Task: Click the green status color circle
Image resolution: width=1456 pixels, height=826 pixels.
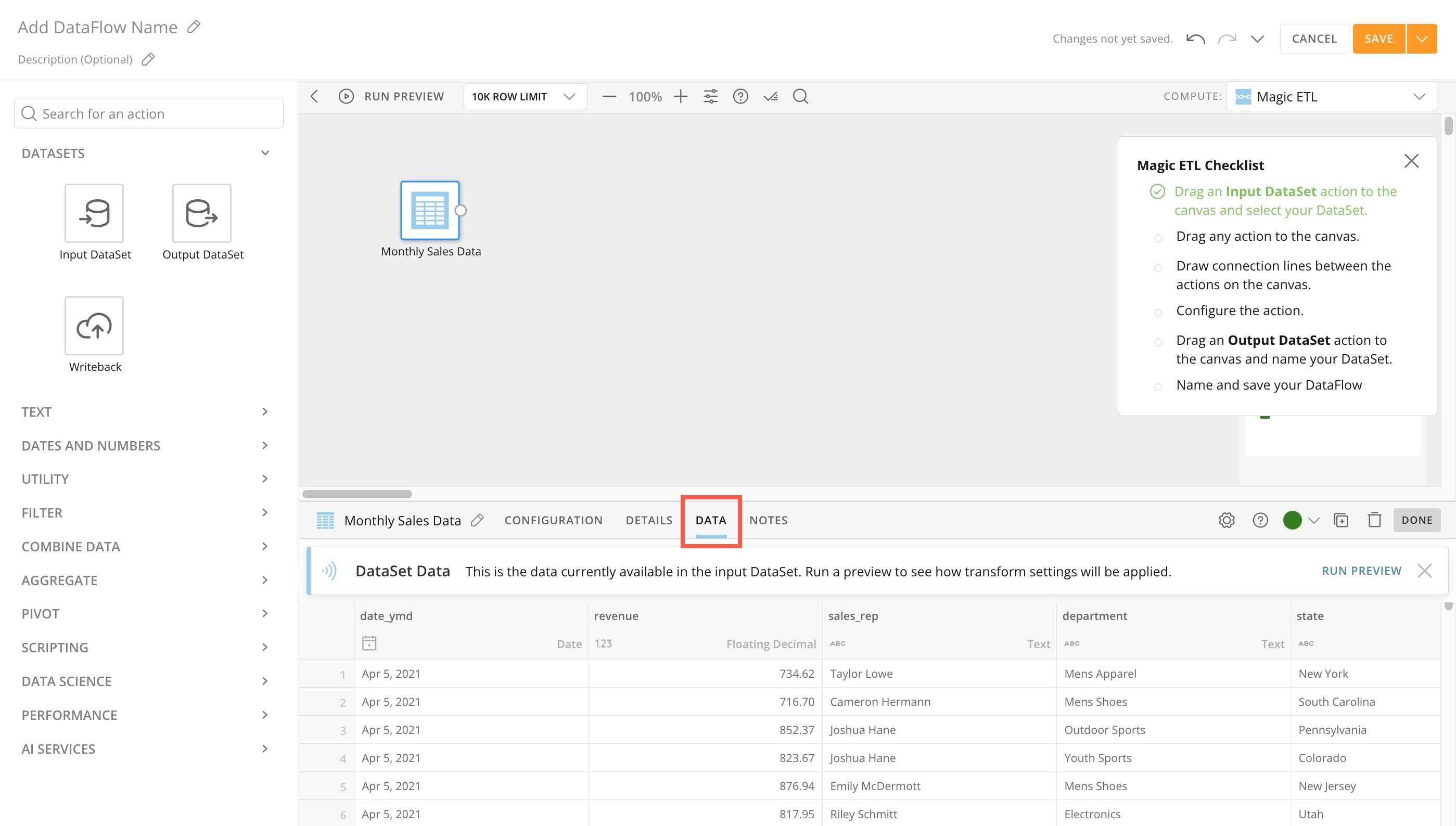Action: pos(1292,520)
